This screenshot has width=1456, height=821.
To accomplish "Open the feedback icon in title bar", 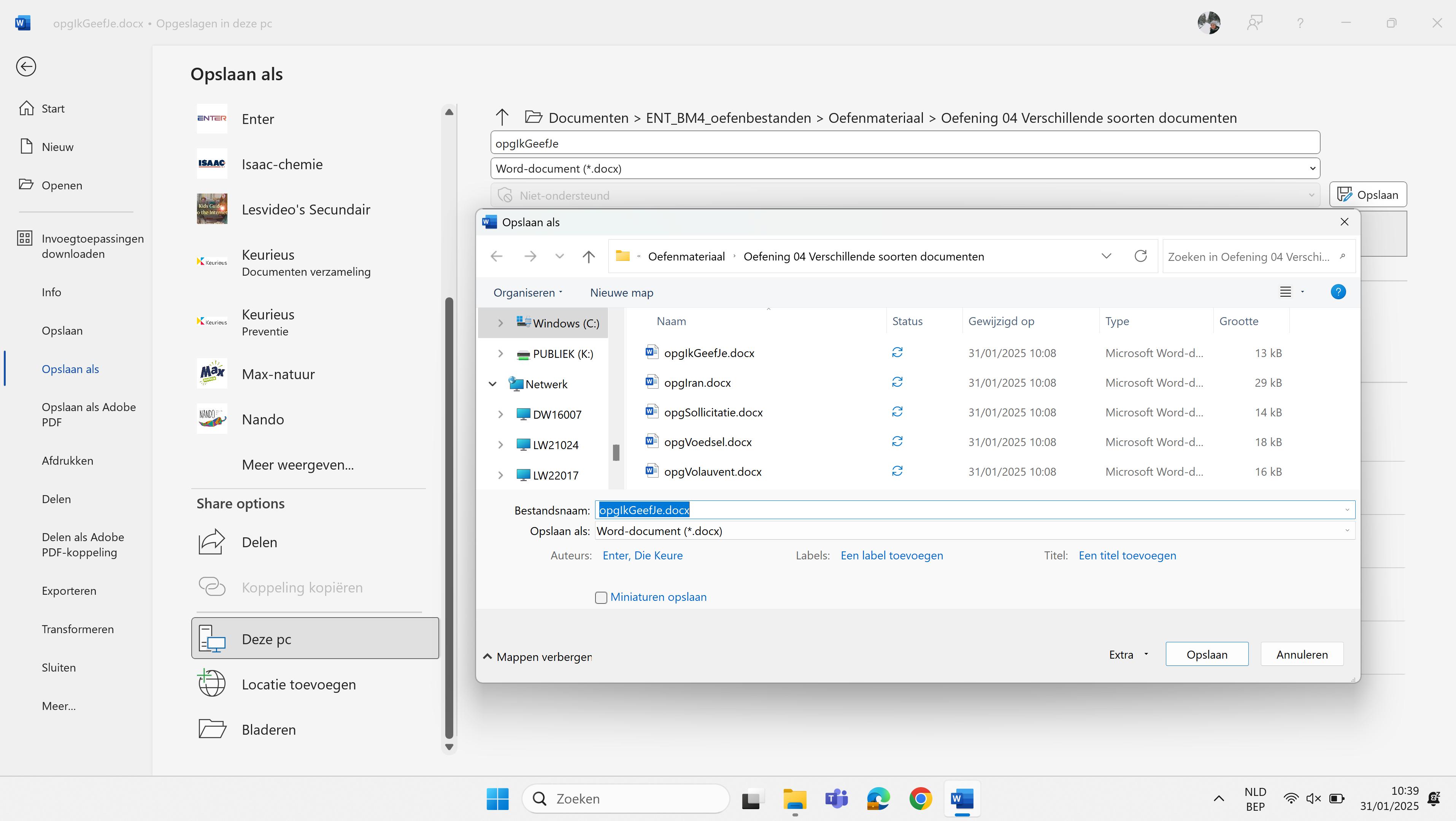I will point(1254,23).
